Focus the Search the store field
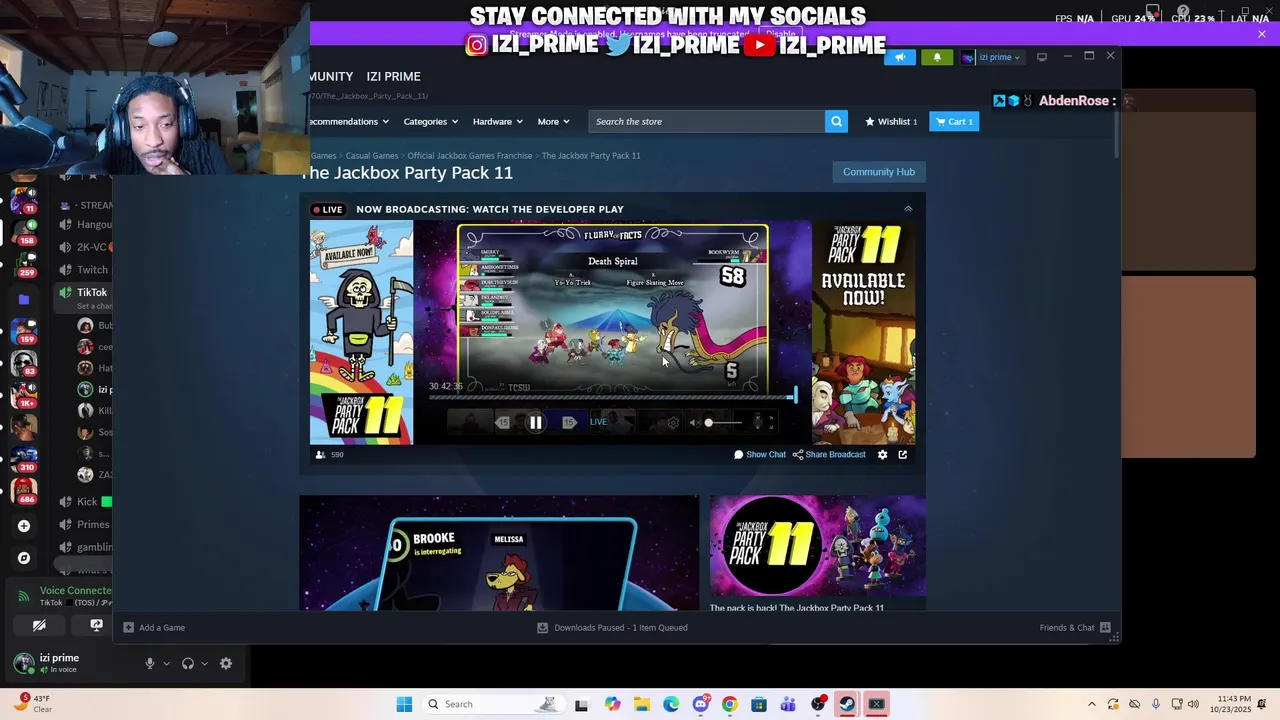Viewport: 1280px width, 720px height. click(707, 122)
